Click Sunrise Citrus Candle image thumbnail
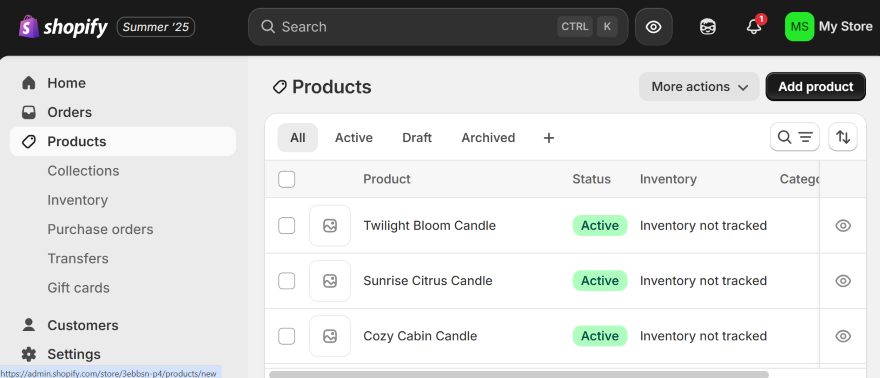The height and width of the screenshot is (378, 880). coord(330,280)
